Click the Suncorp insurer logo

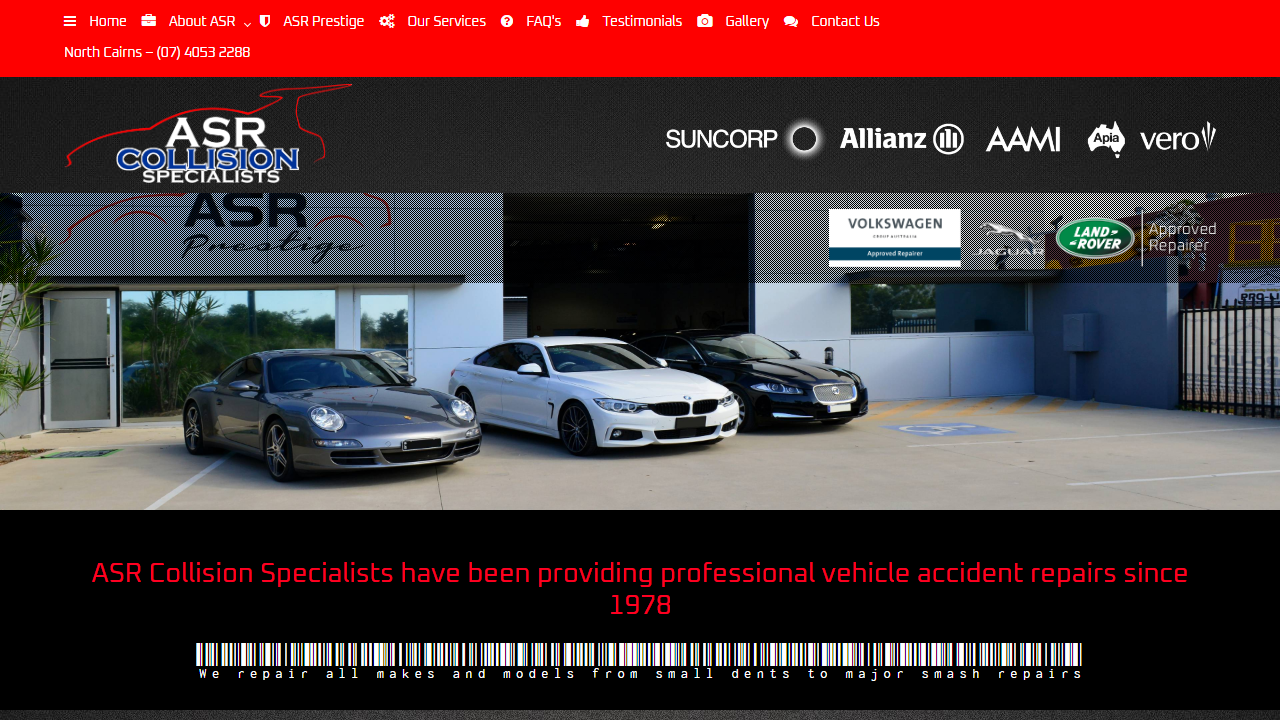click(744, 139)
